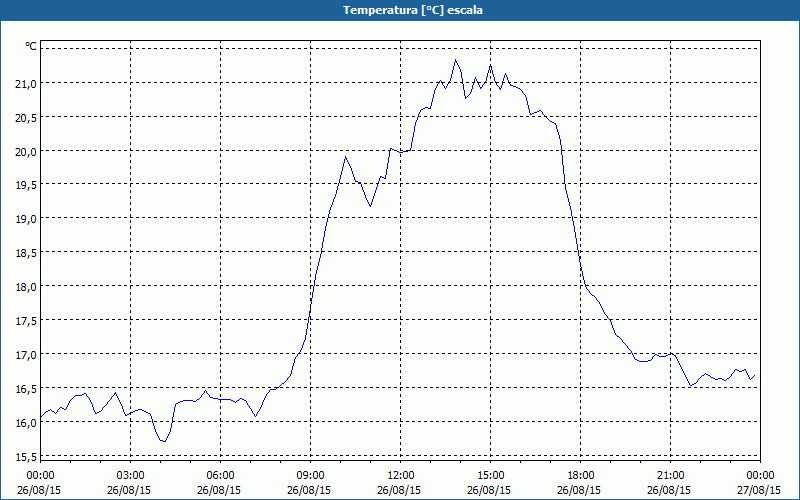Click the 26/08/15 date under 09:00
800x500 pixels.
(309, 490)
